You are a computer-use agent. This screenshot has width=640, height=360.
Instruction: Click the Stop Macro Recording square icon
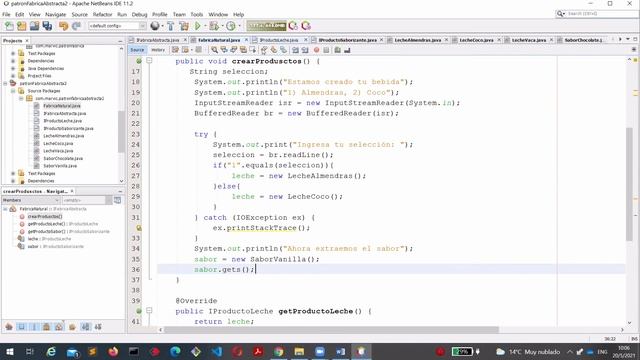(x=326, y=50)
